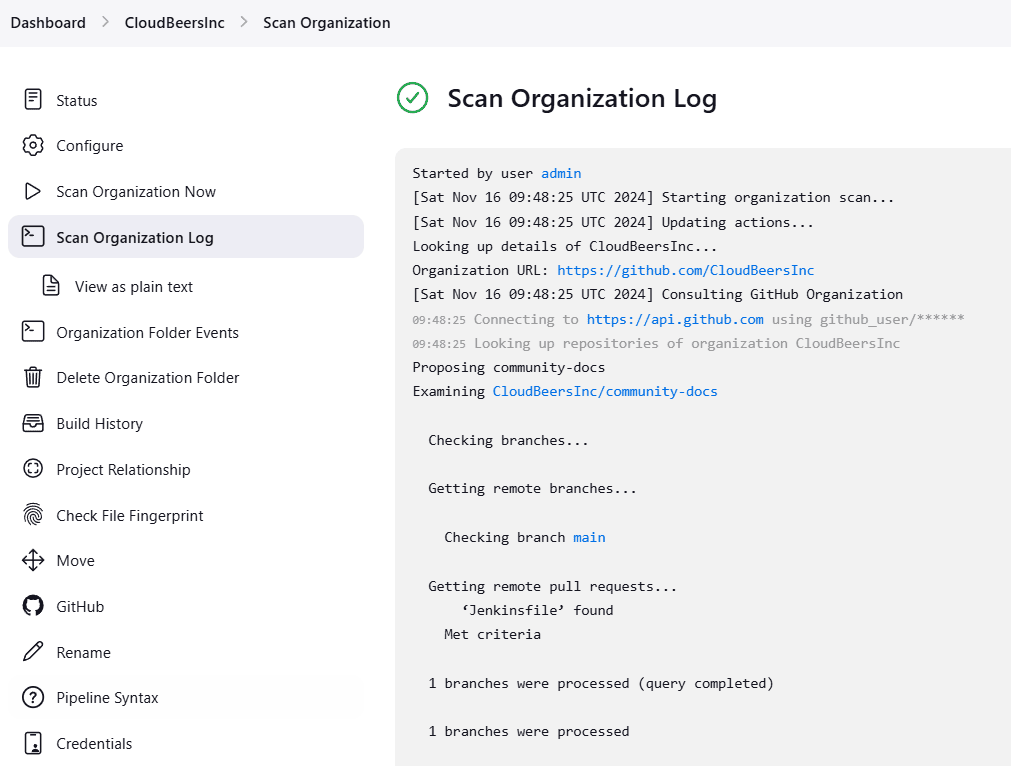Go to Dashboard breadcrumb
Image resolution: width=1011 pixels, height=766 pixels.
(x=48, y=23)
